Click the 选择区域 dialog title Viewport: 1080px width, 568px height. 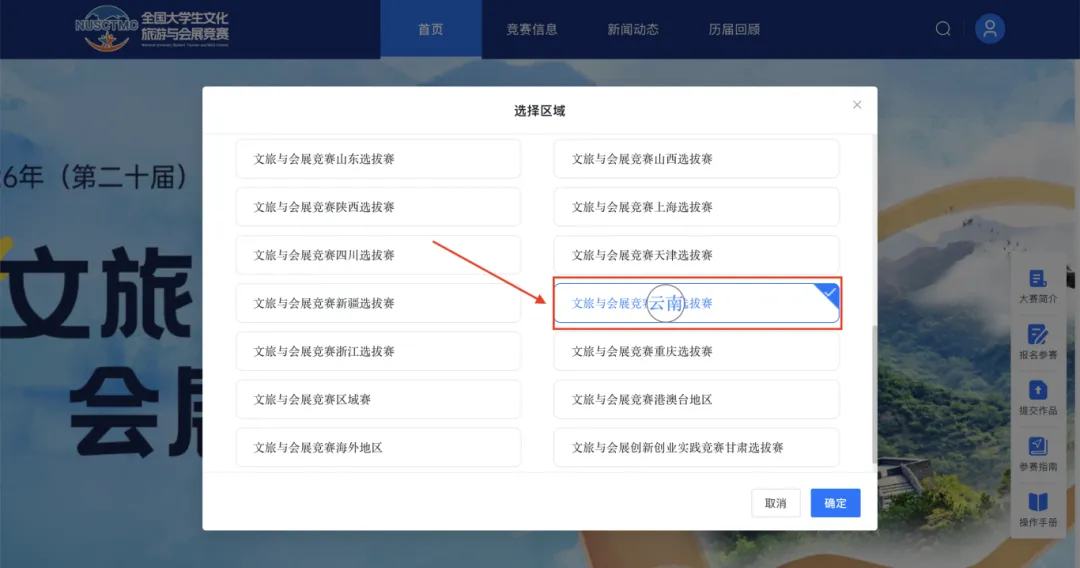539,111
